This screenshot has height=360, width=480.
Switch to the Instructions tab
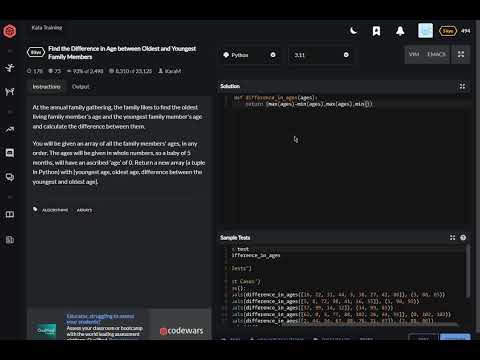coord(46,87)
